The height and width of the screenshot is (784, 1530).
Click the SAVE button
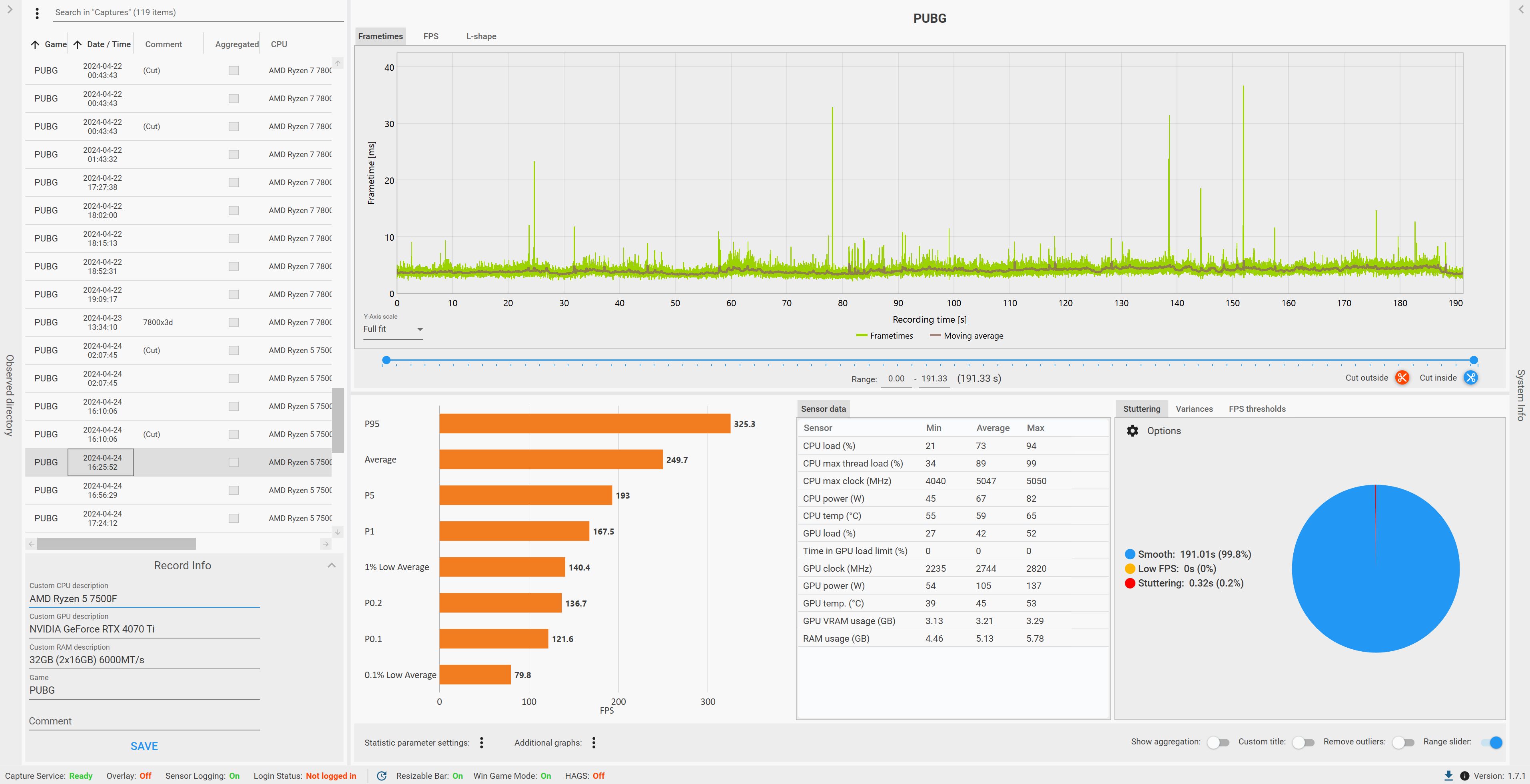144,746
